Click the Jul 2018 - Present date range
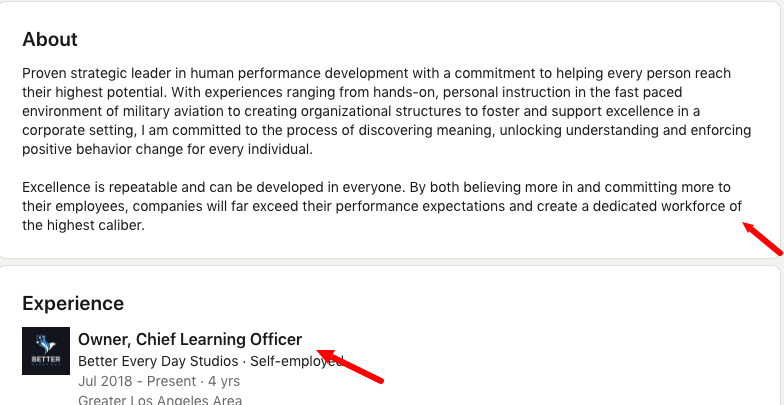Image resolution: width=784 pixels, height=405 pixels. 137,382
